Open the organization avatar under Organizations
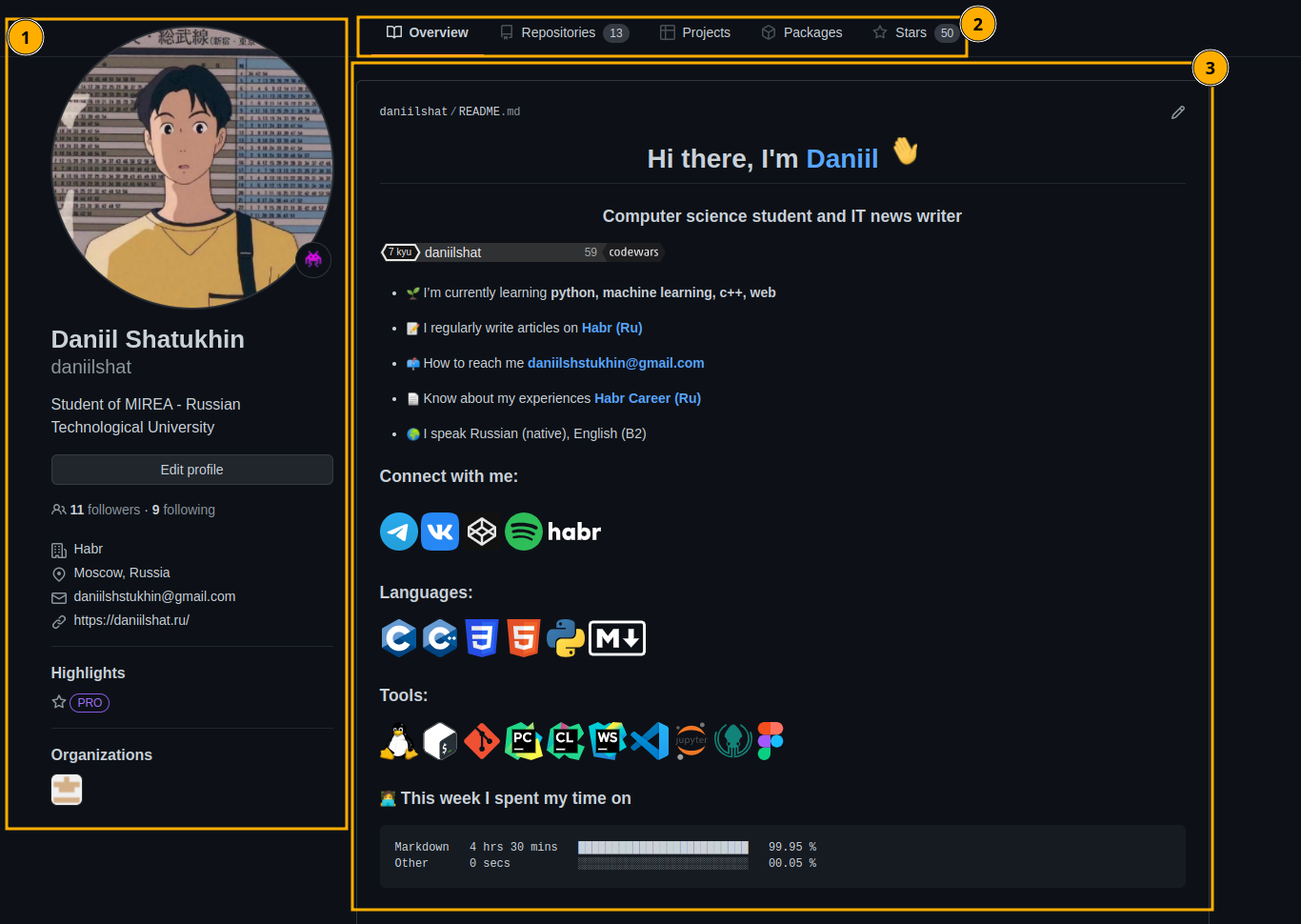Image resolution: width=1301 pixels, height=924 pixels. tap(67, 790)
